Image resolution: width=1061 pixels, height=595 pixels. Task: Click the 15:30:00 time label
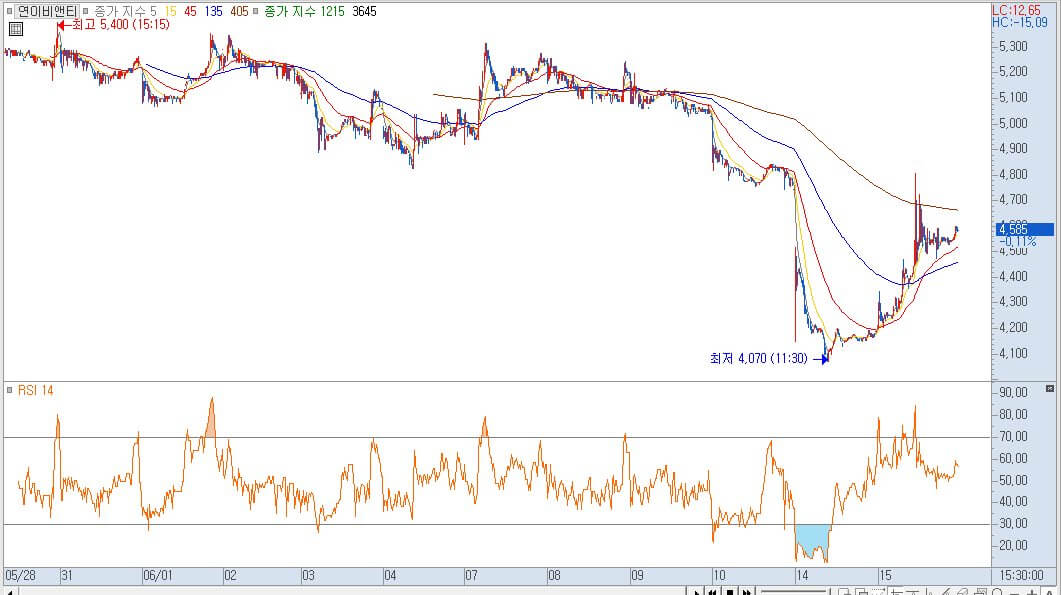pyautogui.click(x=1022, y=575)
